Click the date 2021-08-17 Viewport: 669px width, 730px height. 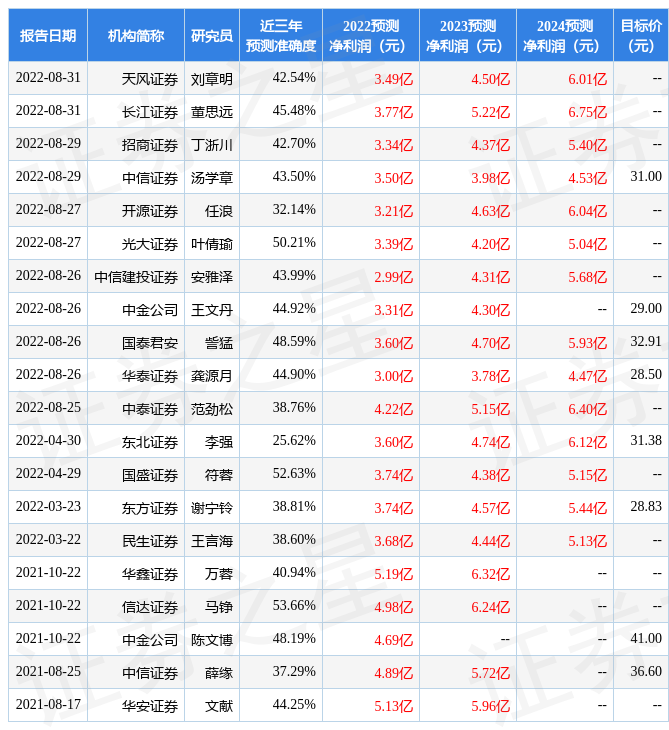tap(48, 705)
